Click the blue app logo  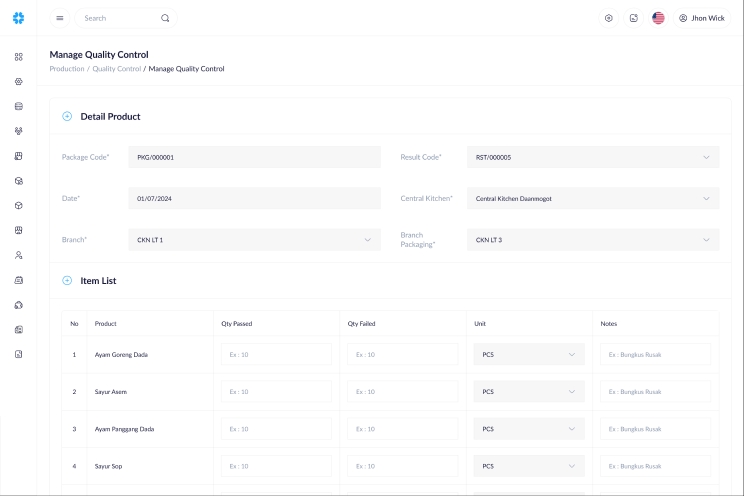tap(19, 18)
